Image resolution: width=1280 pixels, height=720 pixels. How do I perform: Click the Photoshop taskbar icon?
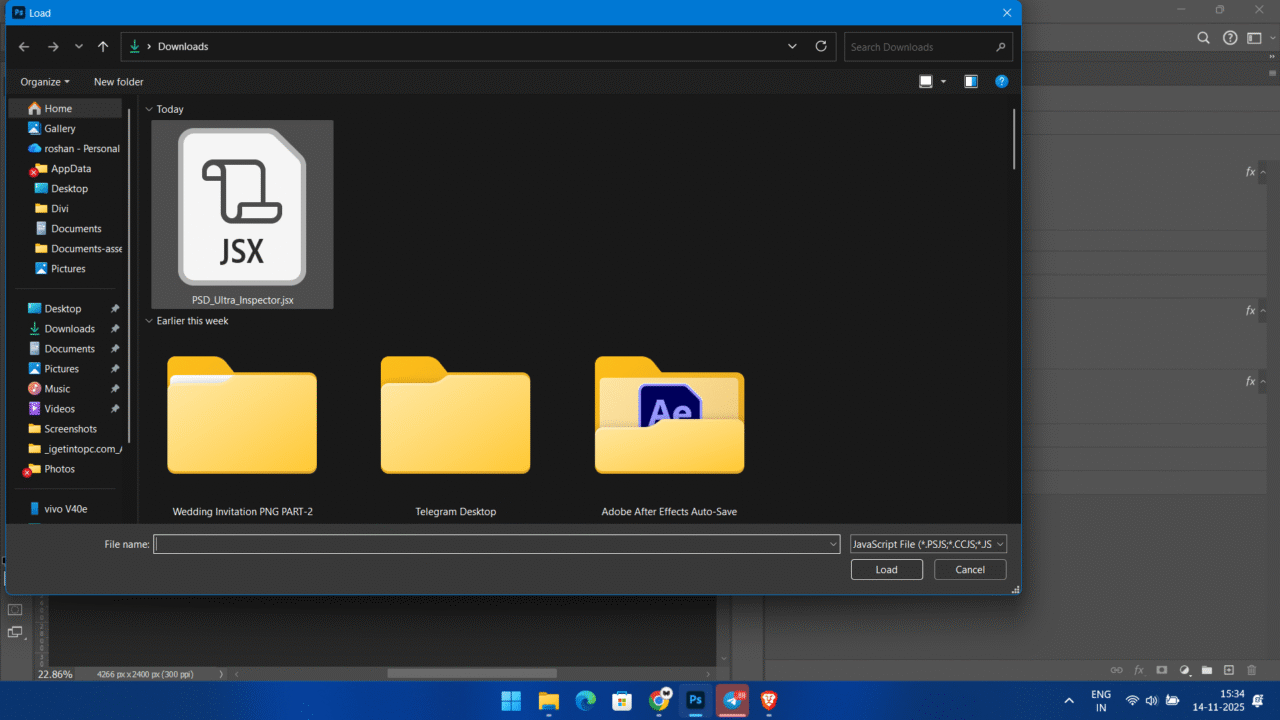coord(695,700)
